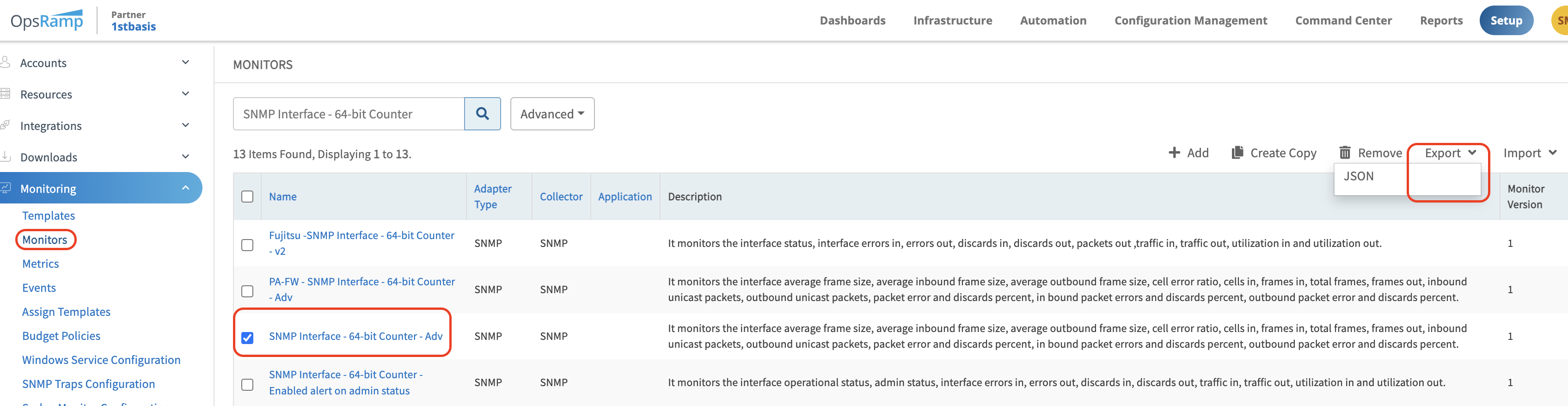
Task: Check the Fujitsu SNMP Interface row checkbox
Action: (247, 245)
